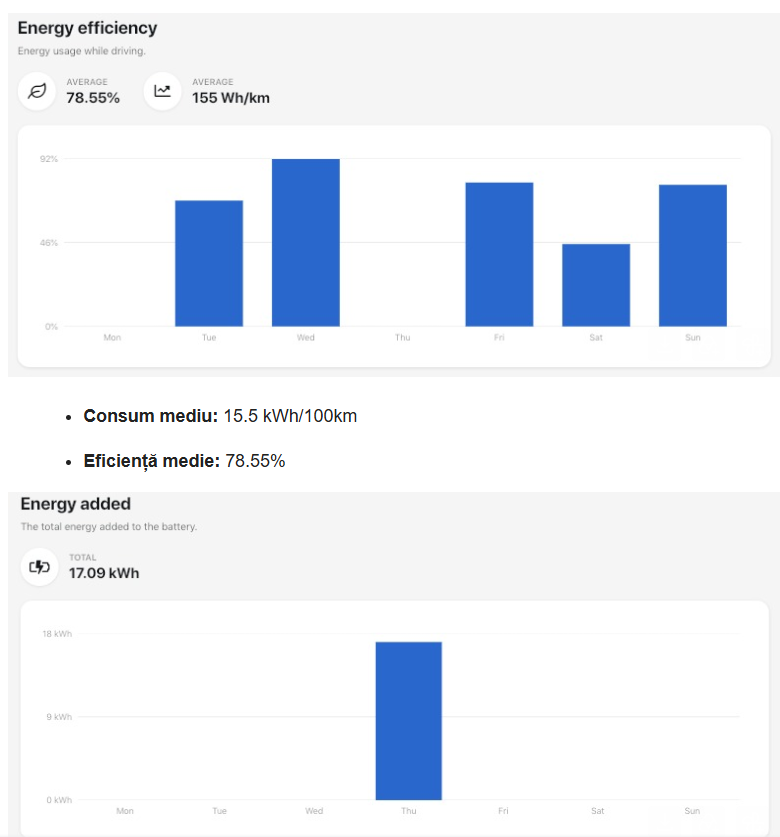
Task: Select the Wednesday efficiency bar
Action: (306, 242)
